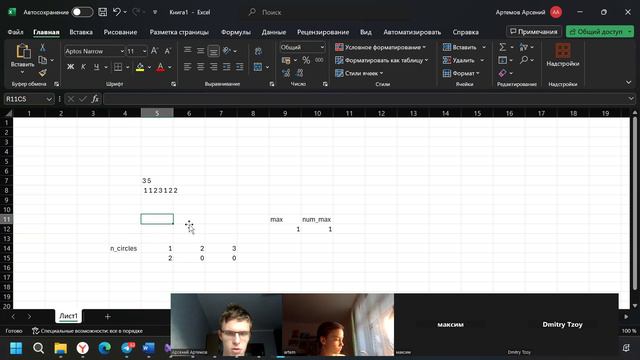
Task: Increase font size with large A
Action: [154, 51]
